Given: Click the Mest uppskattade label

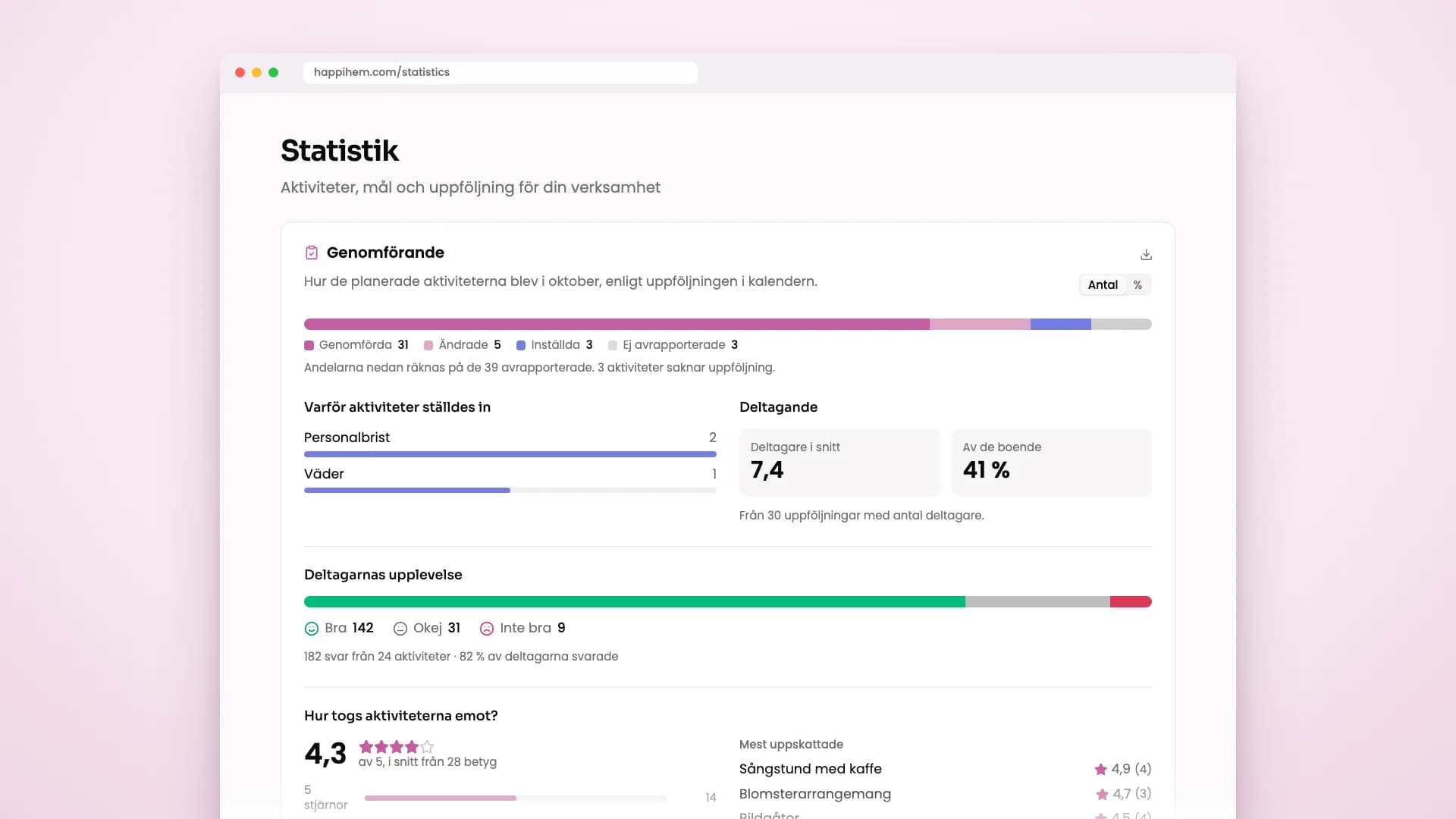Looking at the screenshot, I should click(791, 745).
